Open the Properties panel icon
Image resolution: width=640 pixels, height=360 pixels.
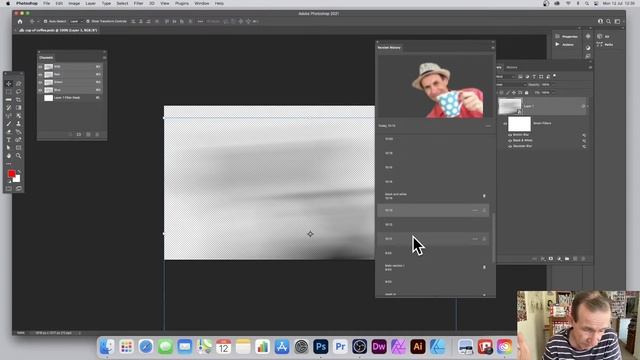click(558, 36)
